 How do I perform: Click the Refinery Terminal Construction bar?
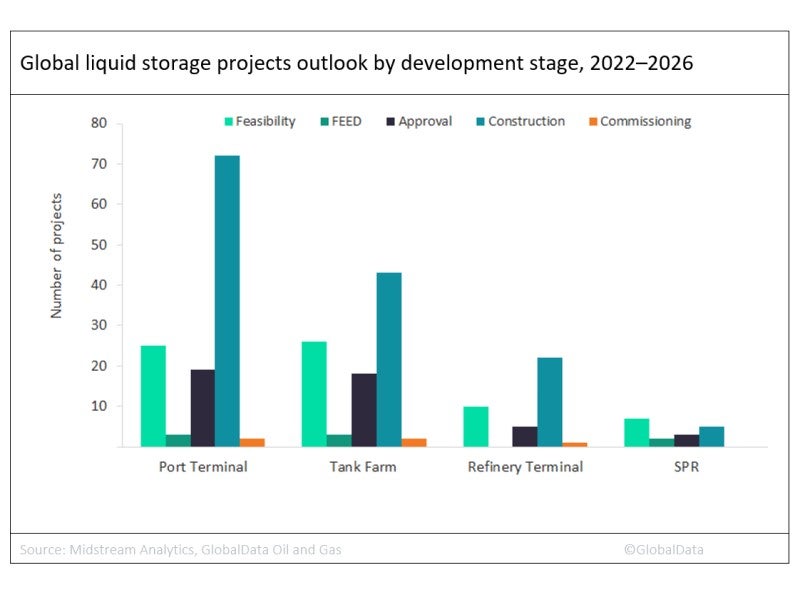[549, 402]
